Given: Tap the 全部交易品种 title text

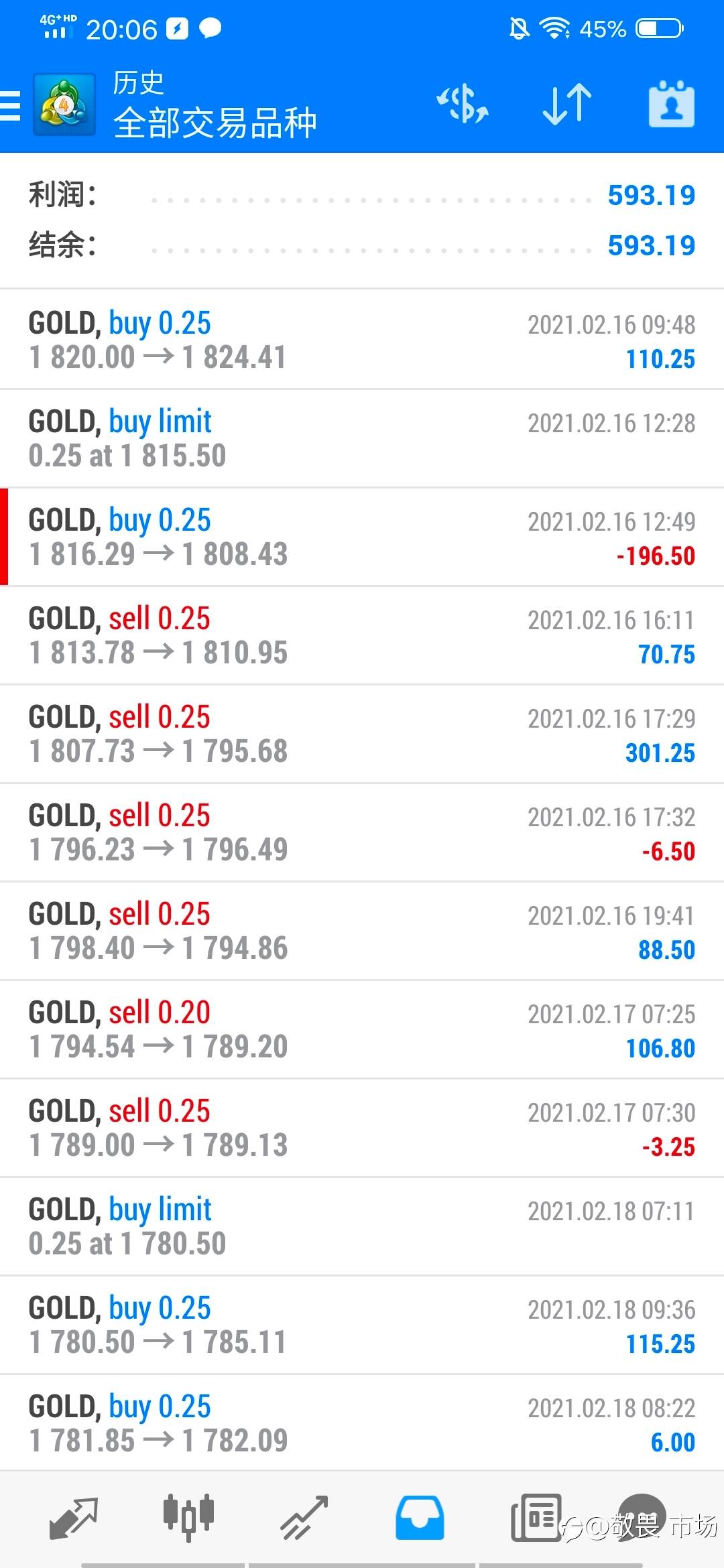Looking at the screenshot, I should point(215,123).
